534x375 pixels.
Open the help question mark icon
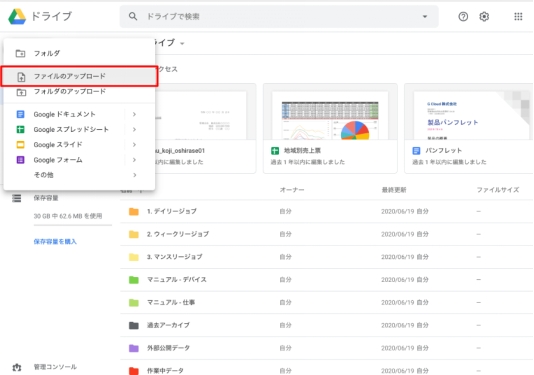(463, 16)
